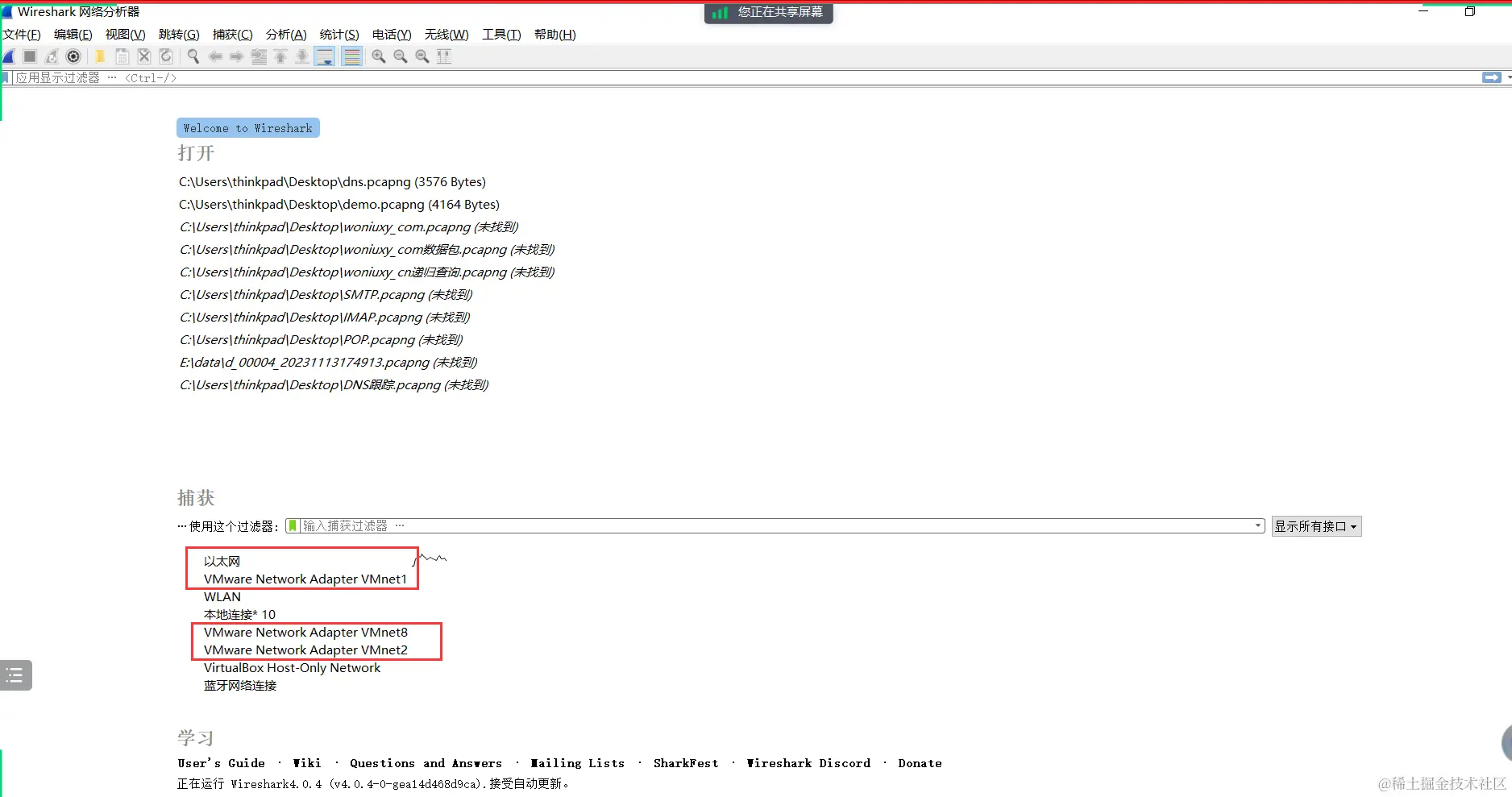Image resolution: width=1512 pixels, height=797 pixels.
Task: Apply the display filter with the arrow button
Action: (x=1492, y=77)
